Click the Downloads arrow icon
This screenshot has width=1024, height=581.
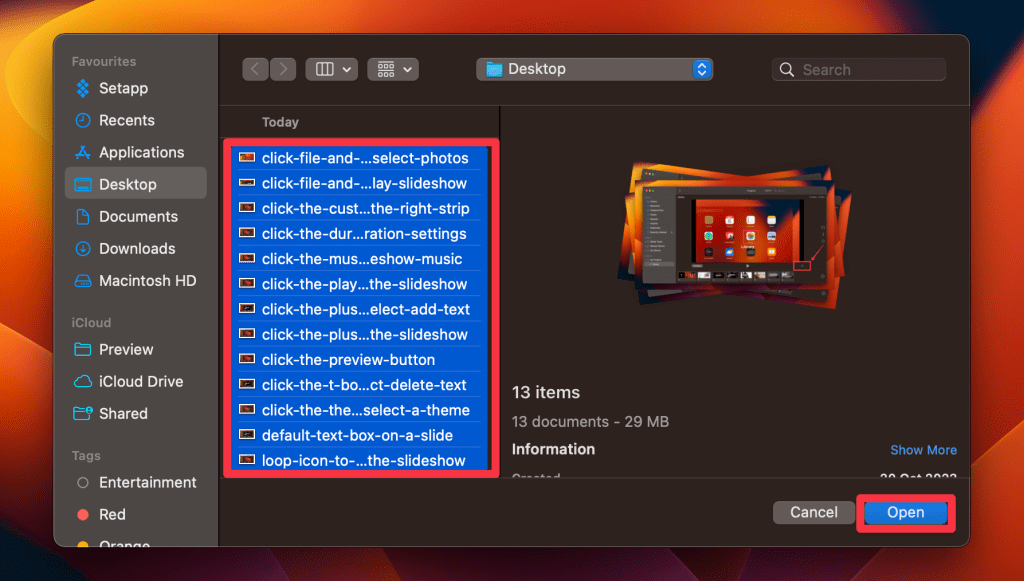coord(83,248)
